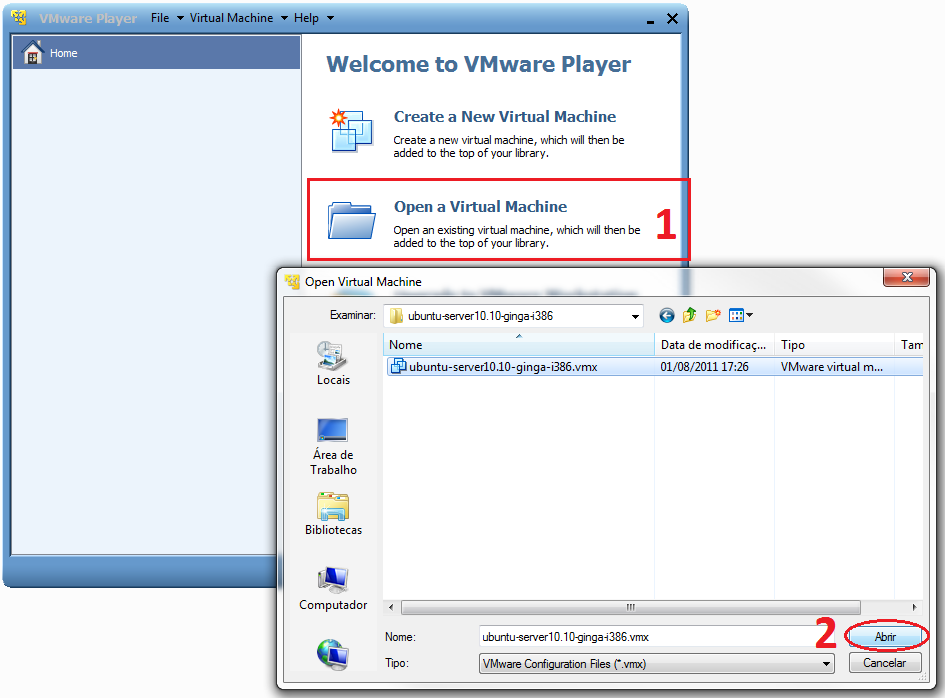Screen dimensions: 945x698
Task: Sort the file list by Nome column
Action: 518,345
